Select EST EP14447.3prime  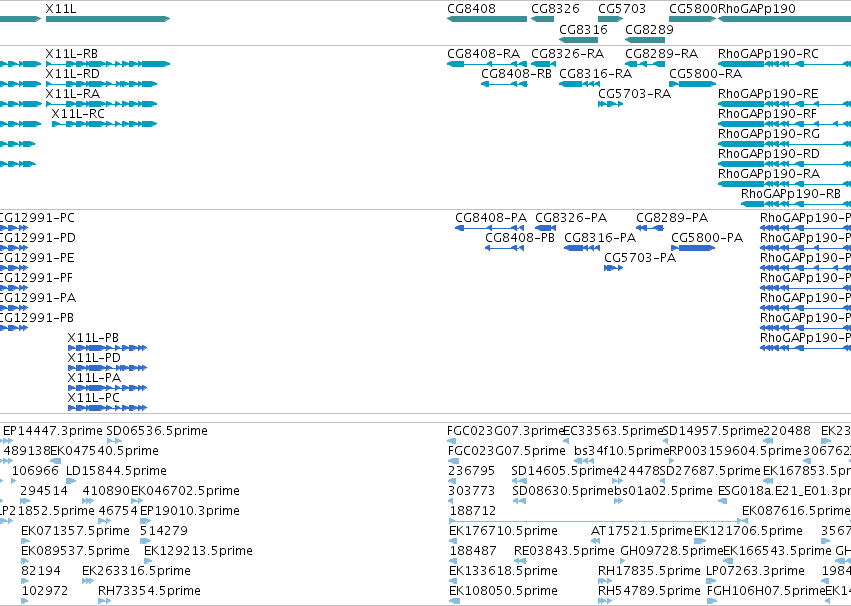click(x=53, y=431)
